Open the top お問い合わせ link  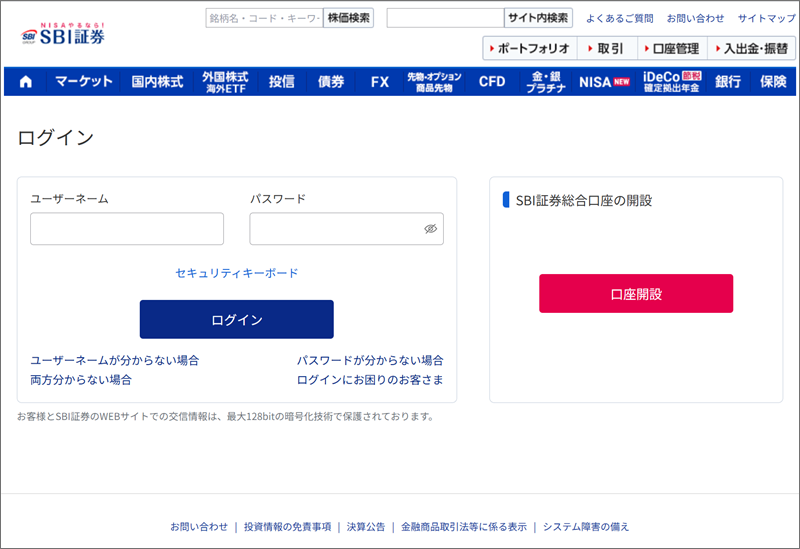pyautogui.click(x=695, y=18)
